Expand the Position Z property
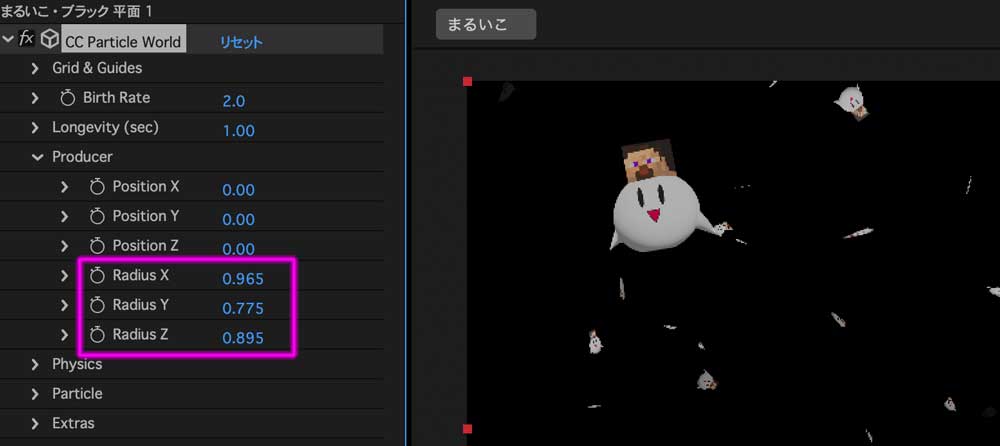 click(x=64, y=246)
